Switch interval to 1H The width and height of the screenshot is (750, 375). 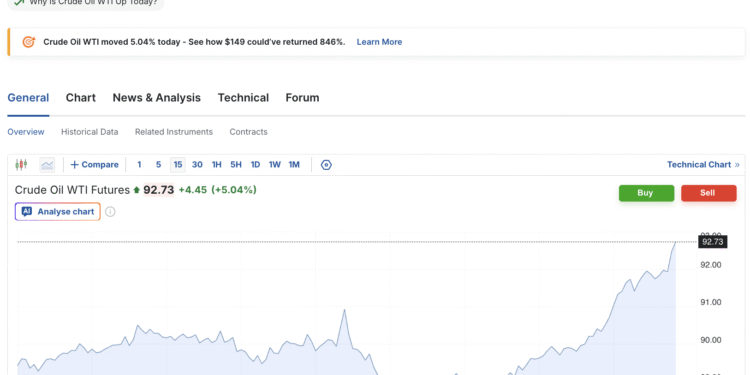pyautogui.click(x=217, y=165)
